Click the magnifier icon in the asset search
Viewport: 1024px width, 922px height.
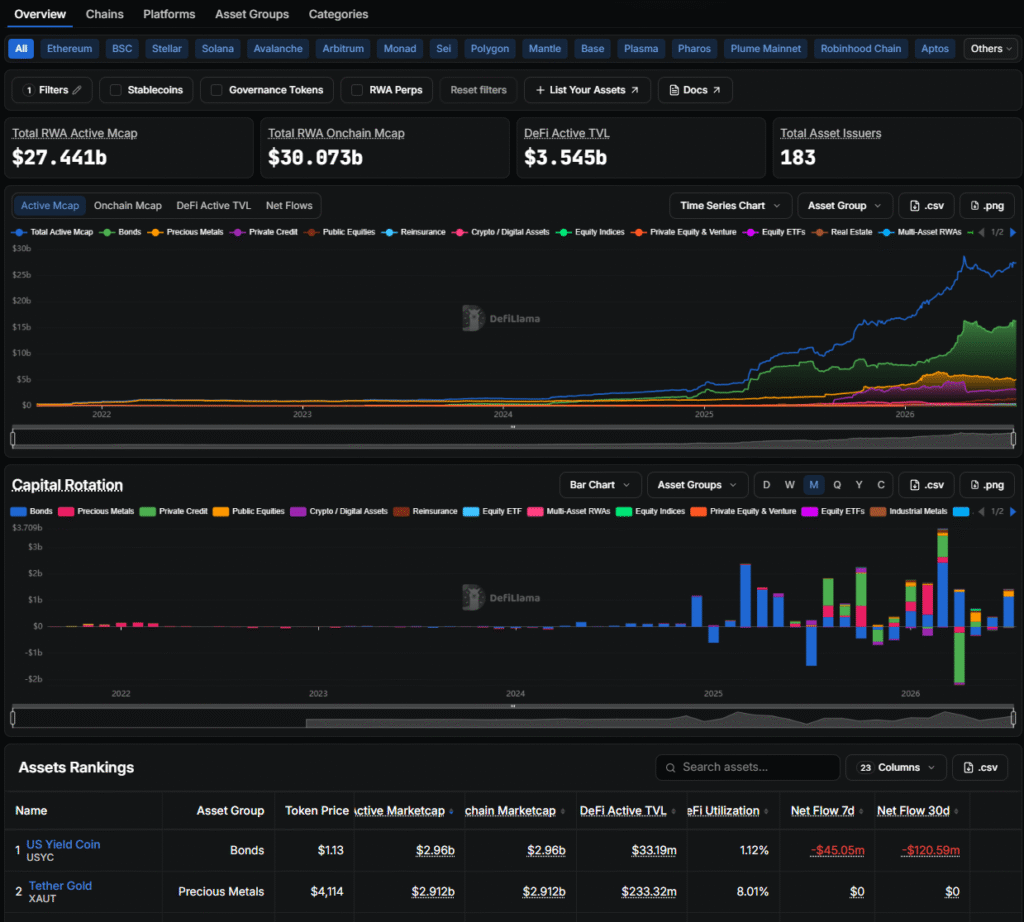tap(670, 768)
